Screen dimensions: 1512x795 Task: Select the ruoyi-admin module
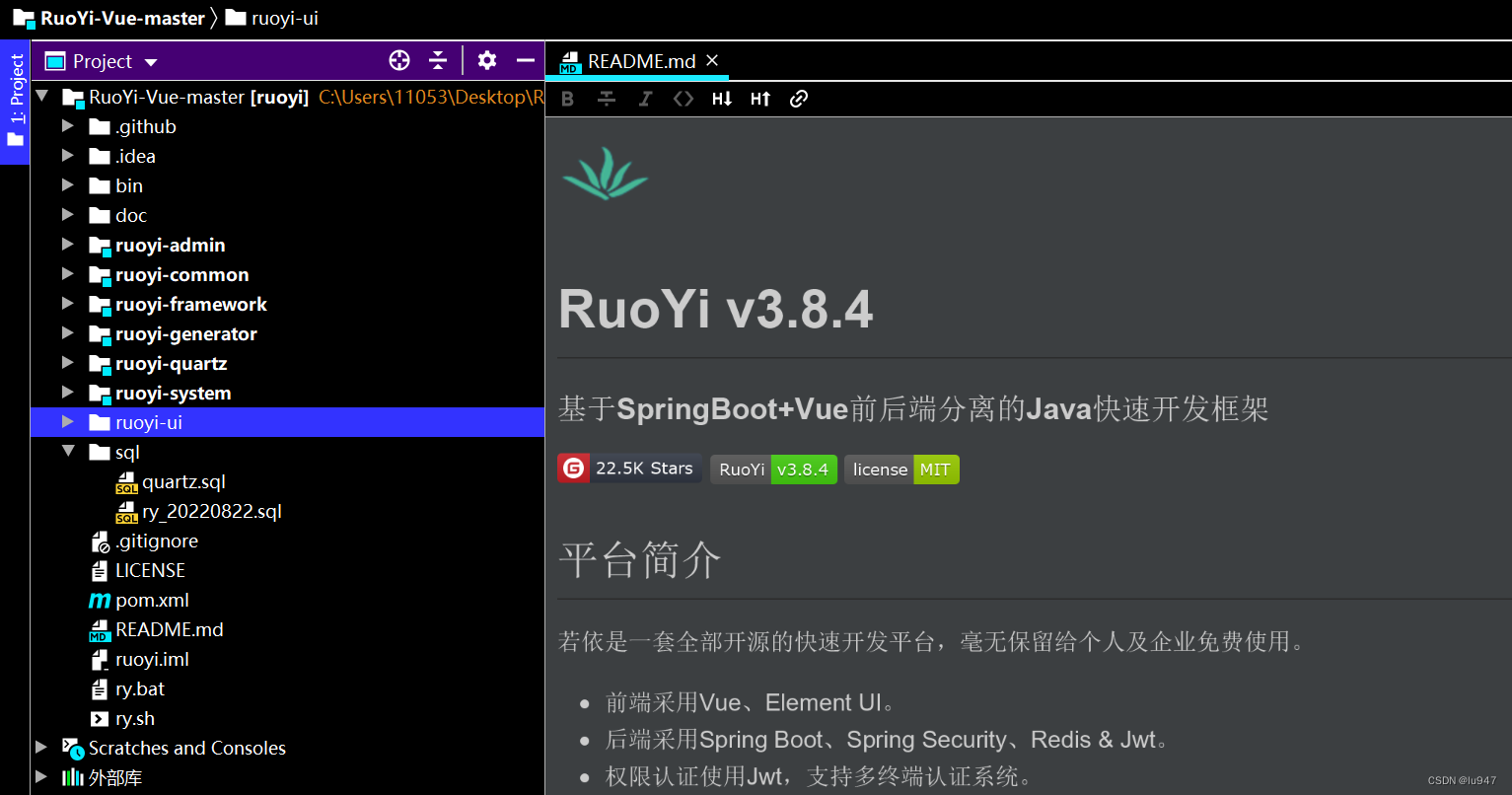157,245
